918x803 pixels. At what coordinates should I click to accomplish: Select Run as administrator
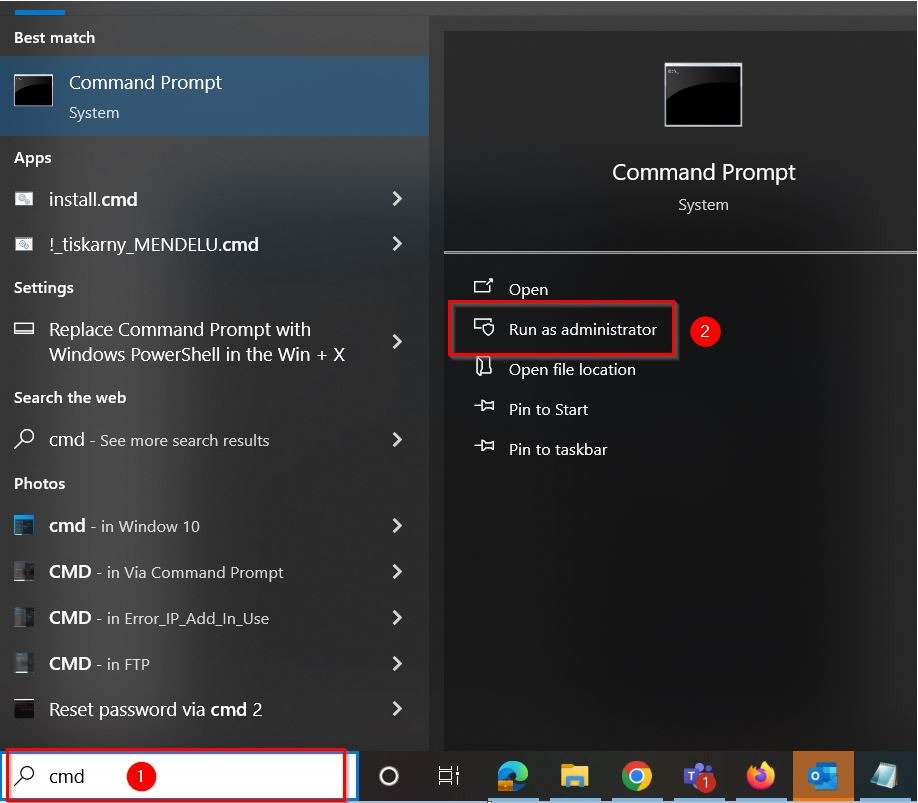(582, 329)
